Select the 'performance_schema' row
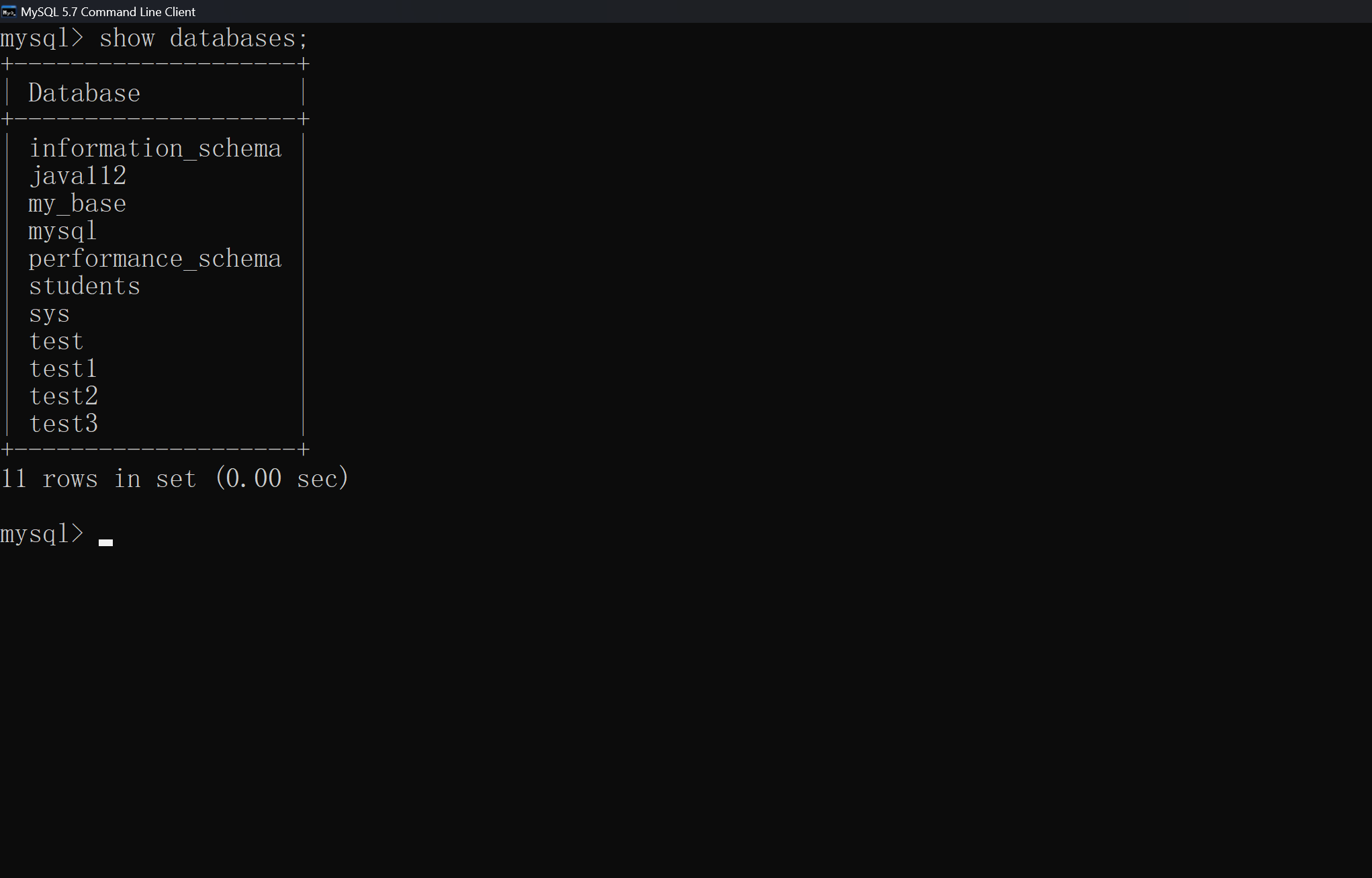Image resolution: width=1372 pixels, height=878 pixels. [155, 259]
